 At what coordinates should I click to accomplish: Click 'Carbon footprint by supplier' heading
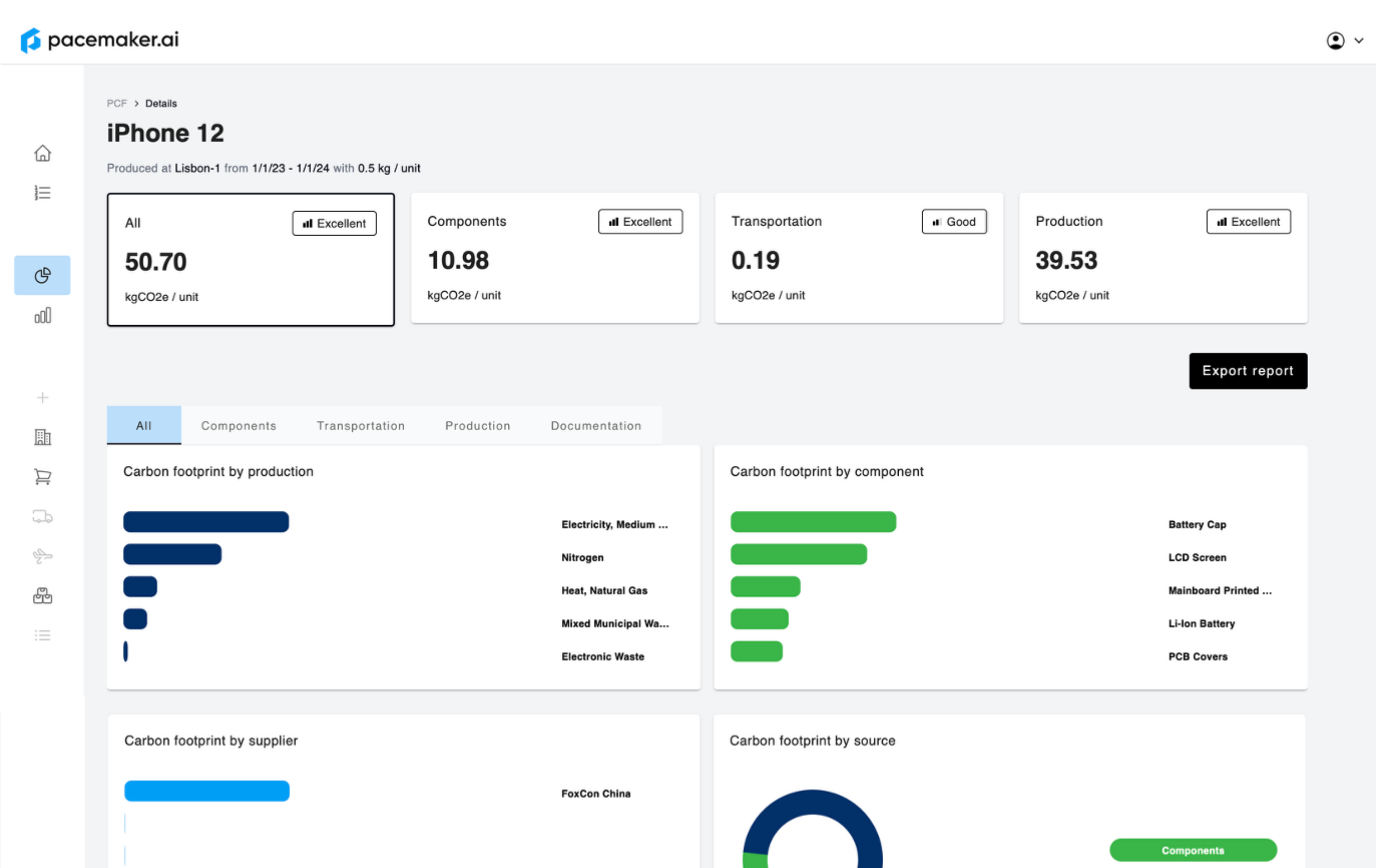click(211, 741)
